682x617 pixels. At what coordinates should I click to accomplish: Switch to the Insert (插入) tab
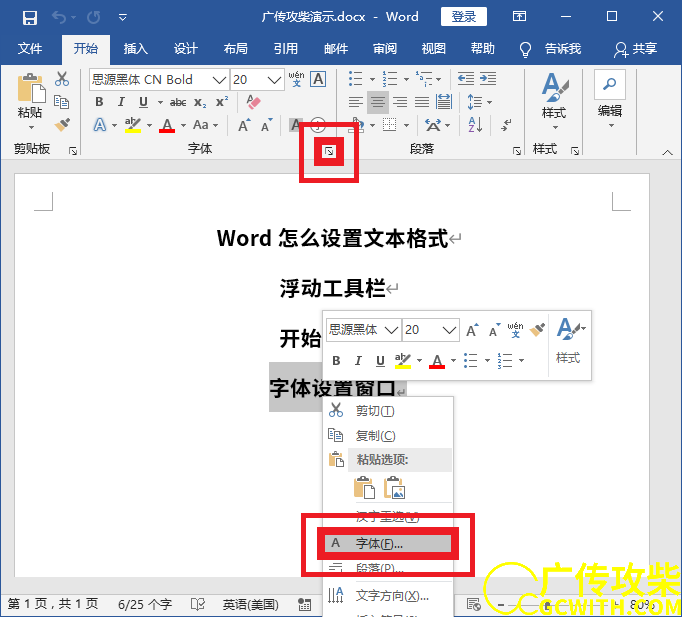136,48
